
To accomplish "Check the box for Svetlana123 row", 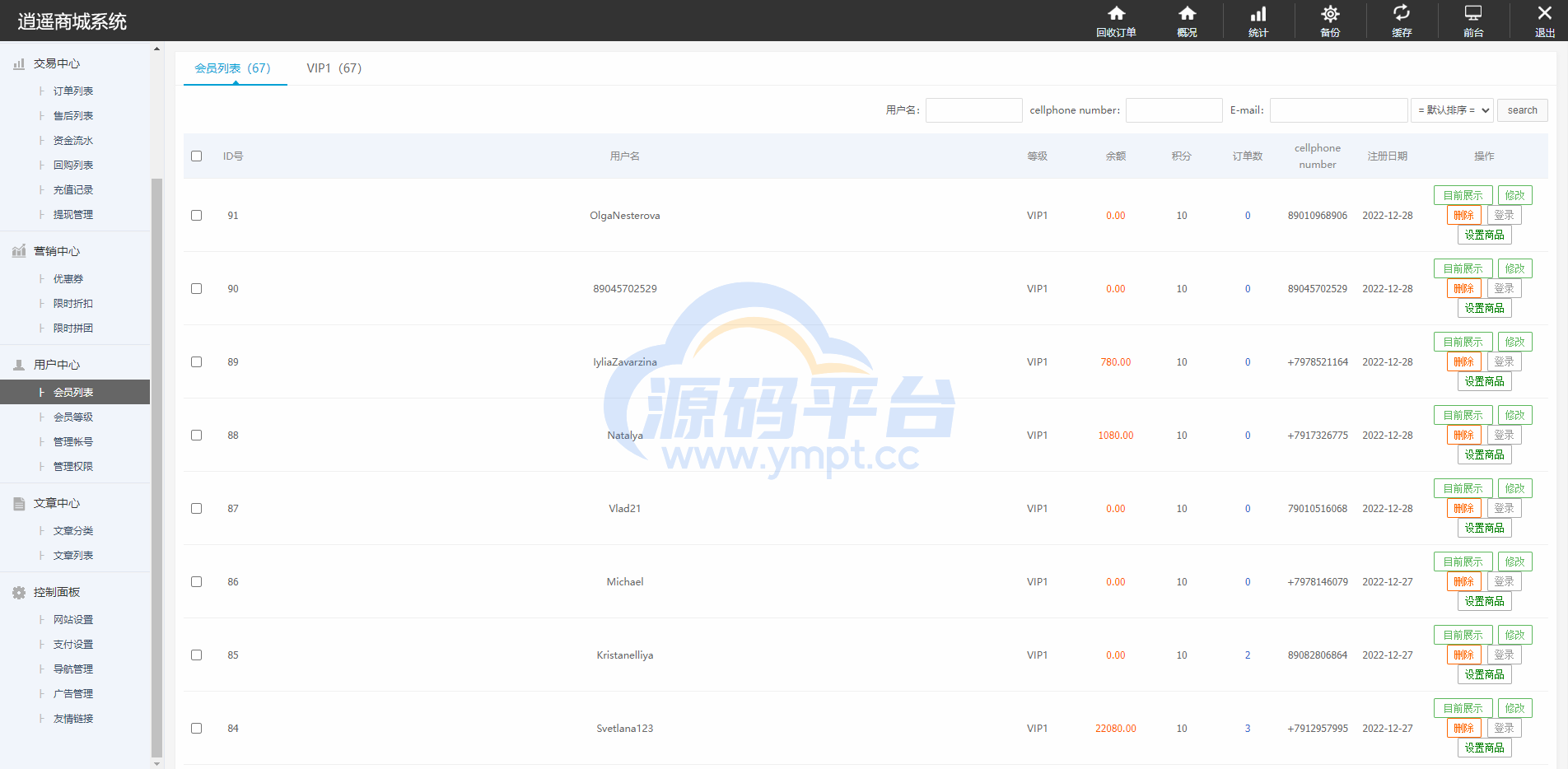I will pos(196,728).
